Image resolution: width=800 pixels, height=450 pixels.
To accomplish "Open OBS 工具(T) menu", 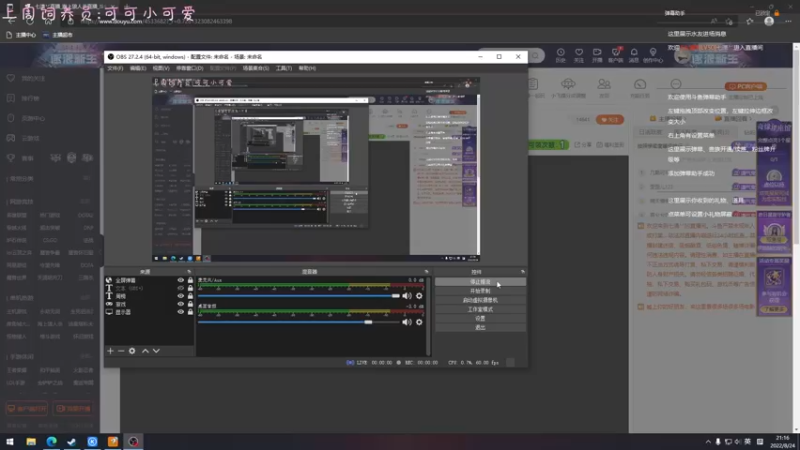I will click(x=284, y=68).
